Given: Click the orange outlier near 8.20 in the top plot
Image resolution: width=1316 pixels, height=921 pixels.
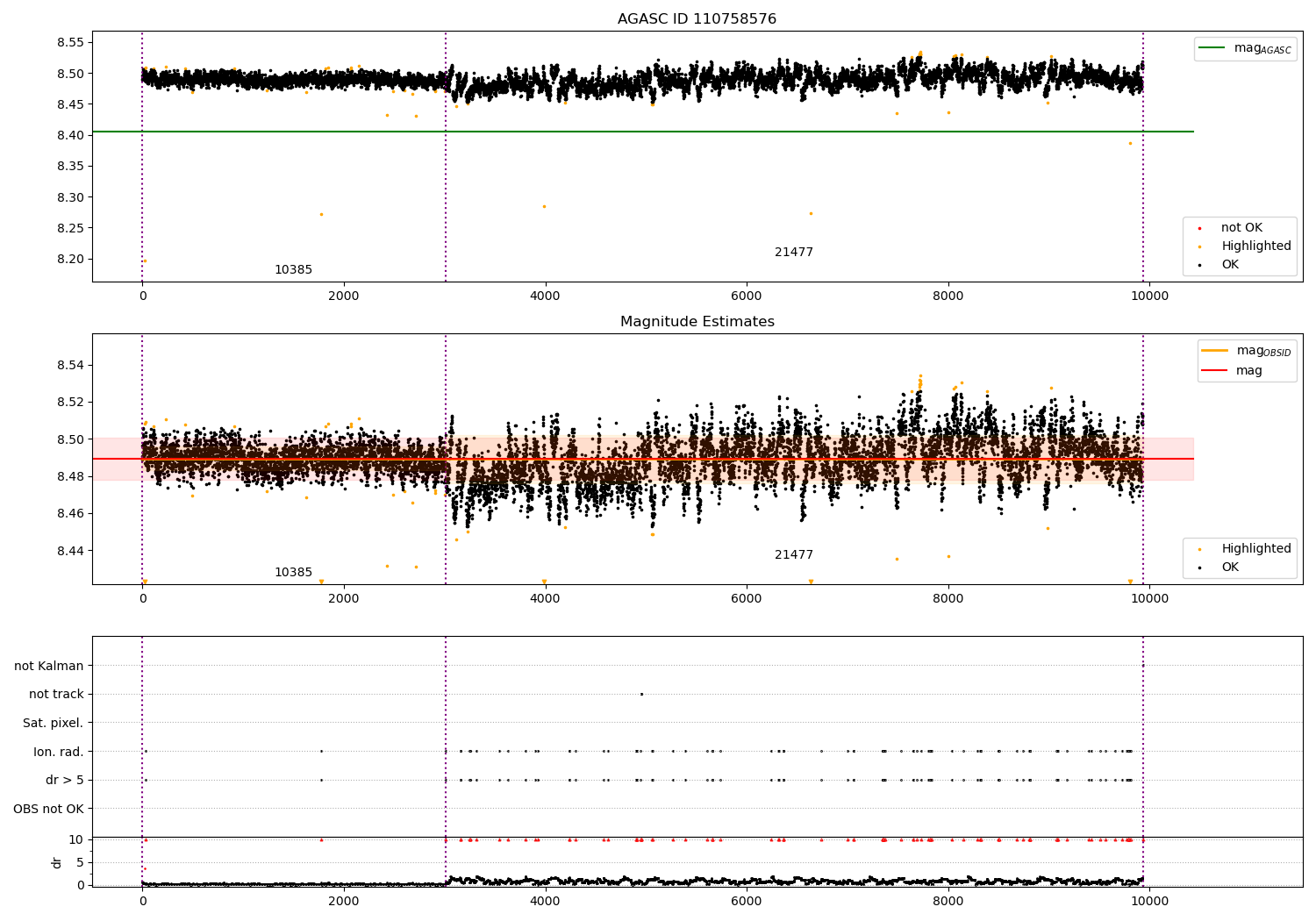Looking at the screenshot, I should pyautogui.click(x=145, y=261).
